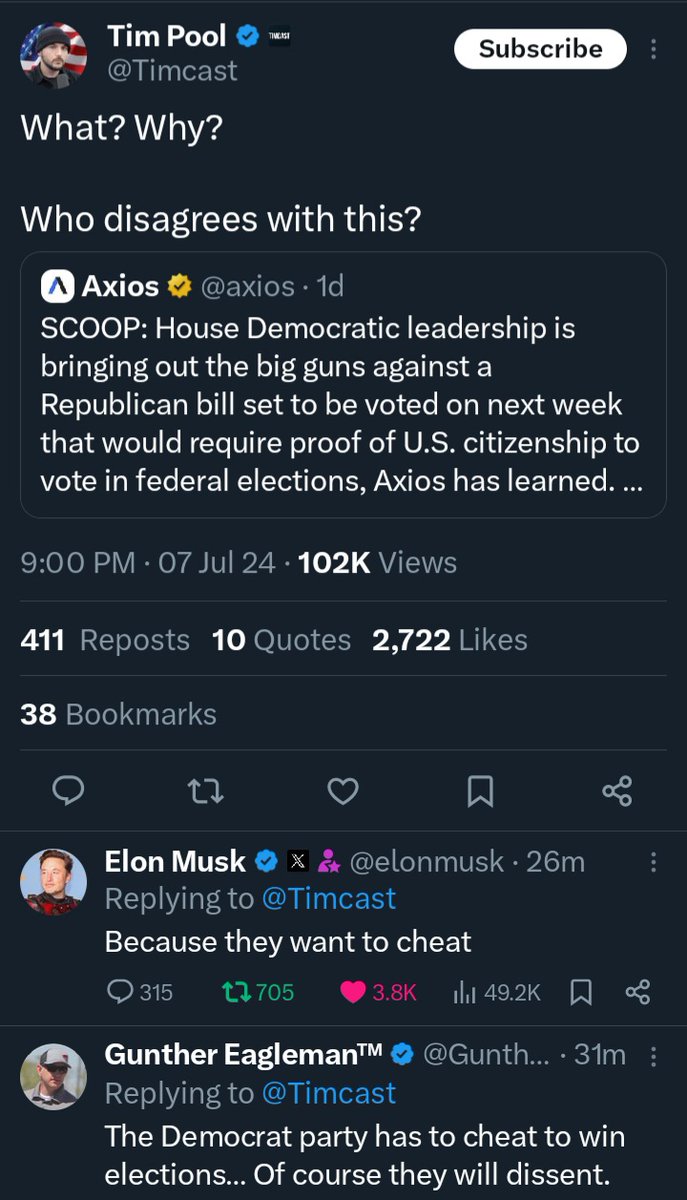
Task: Open more options for Tim Pool's post
Action: 653,49
